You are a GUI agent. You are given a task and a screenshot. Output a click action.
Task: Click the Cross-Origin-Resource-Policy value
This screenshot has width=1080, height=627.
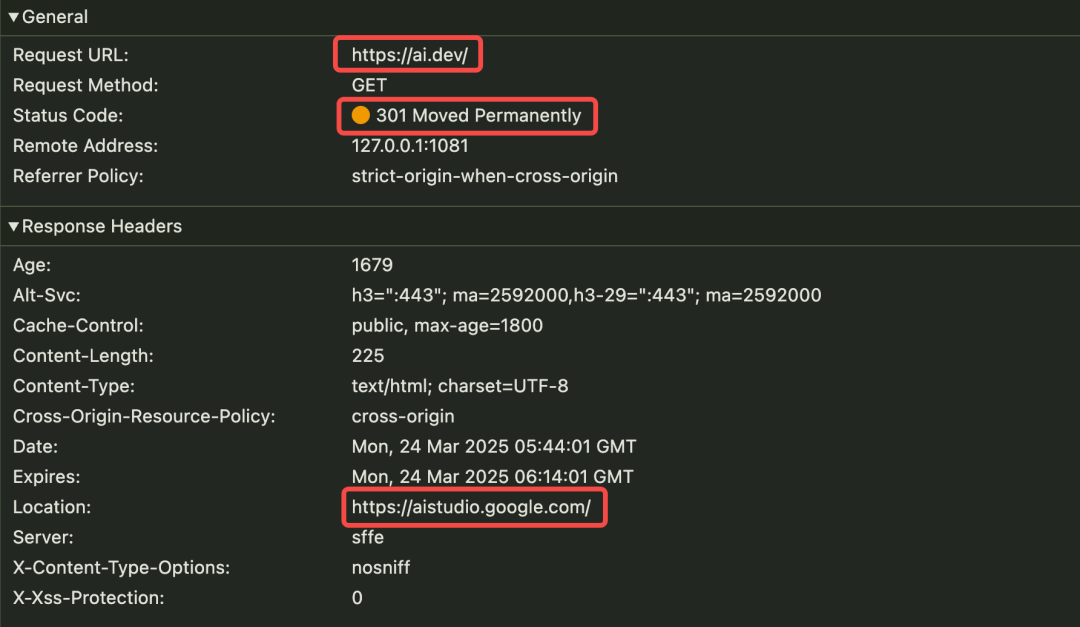(x=403, y=416)
